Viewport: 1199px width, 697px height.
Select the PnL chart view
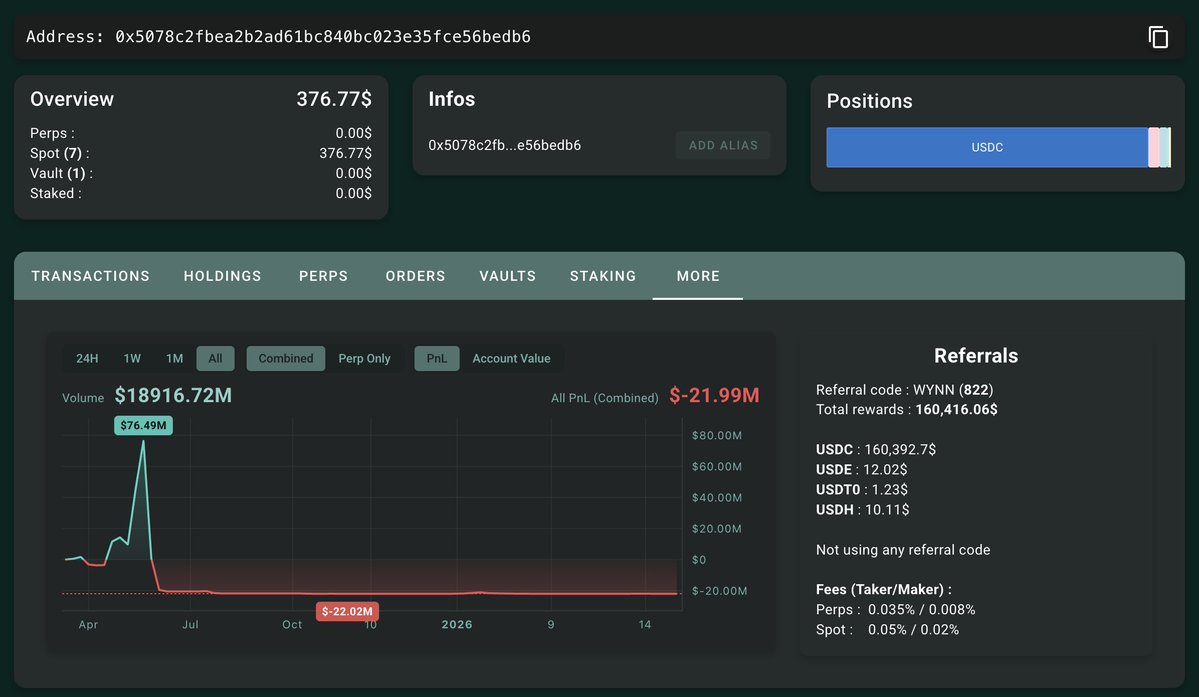(x=437, y=359)
